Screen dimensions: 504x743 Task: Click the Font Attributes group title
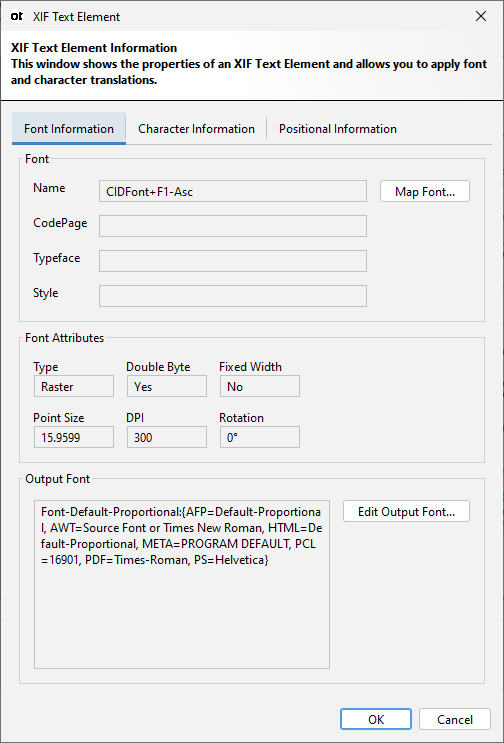(x=64, y=338)
